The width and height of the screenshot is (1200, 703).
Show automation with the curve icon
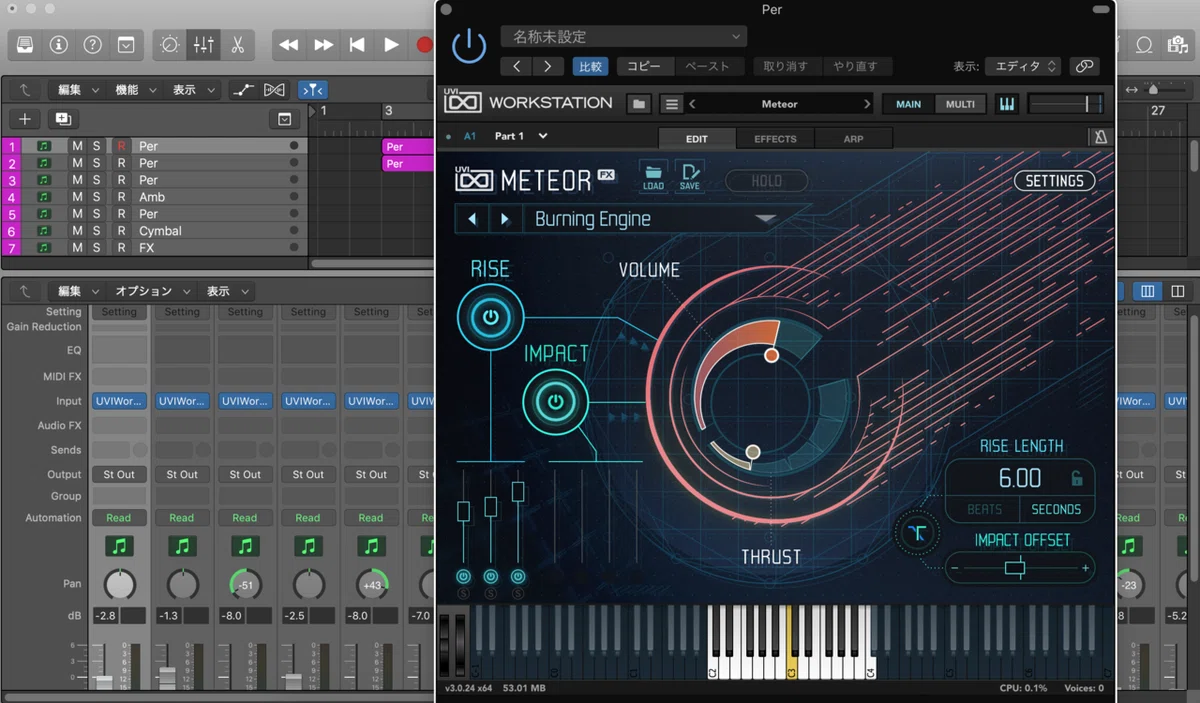click(x=243, y=90)
